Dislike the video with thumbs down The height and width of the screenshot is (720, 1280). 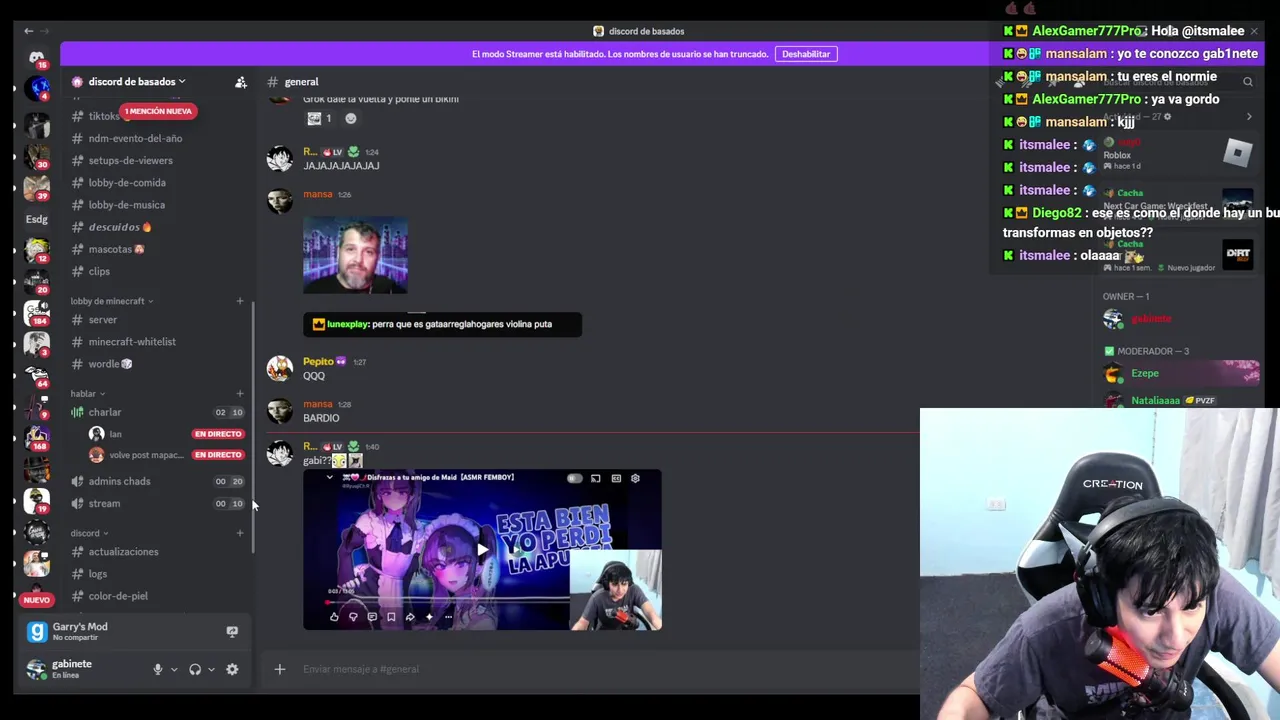coord(353,617)
